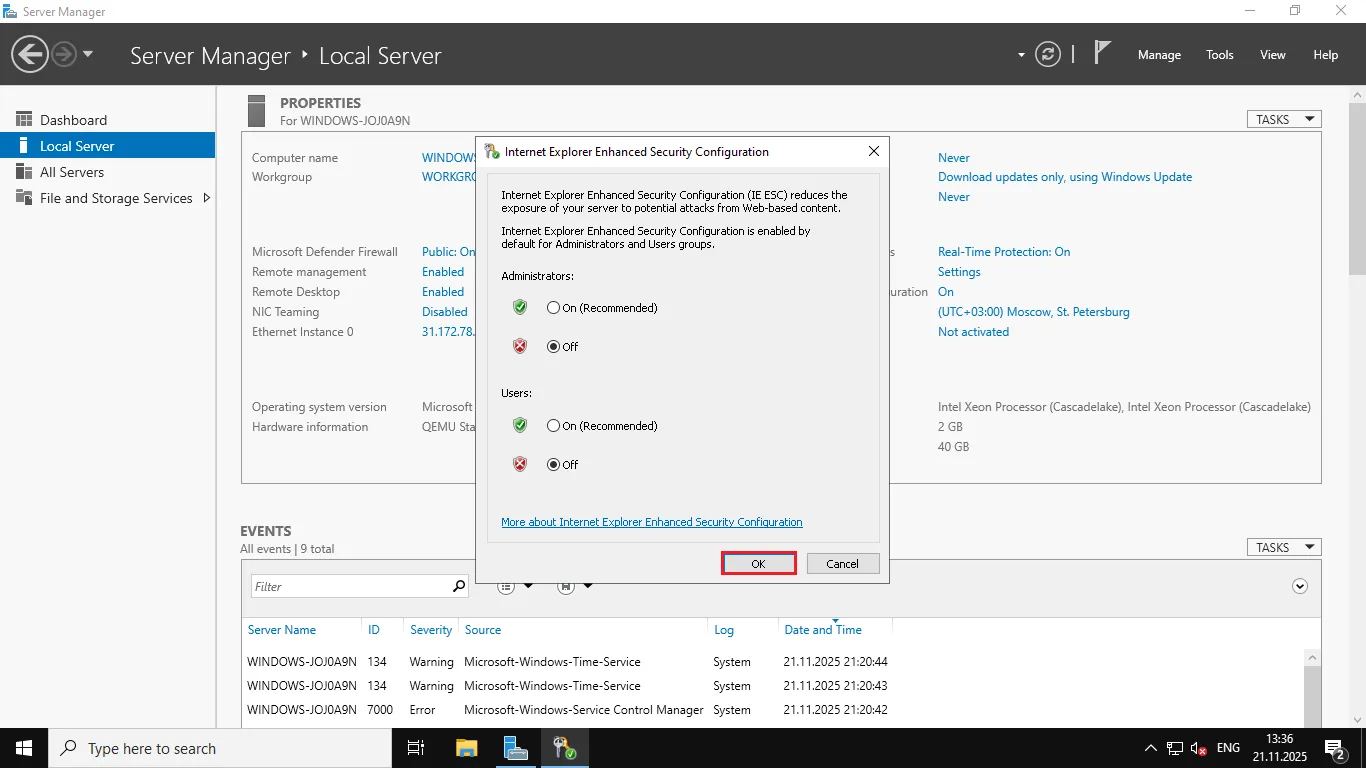Click the Task View taskbar icon
Viewport: 1366px width, 768px height.
point(416,748)
